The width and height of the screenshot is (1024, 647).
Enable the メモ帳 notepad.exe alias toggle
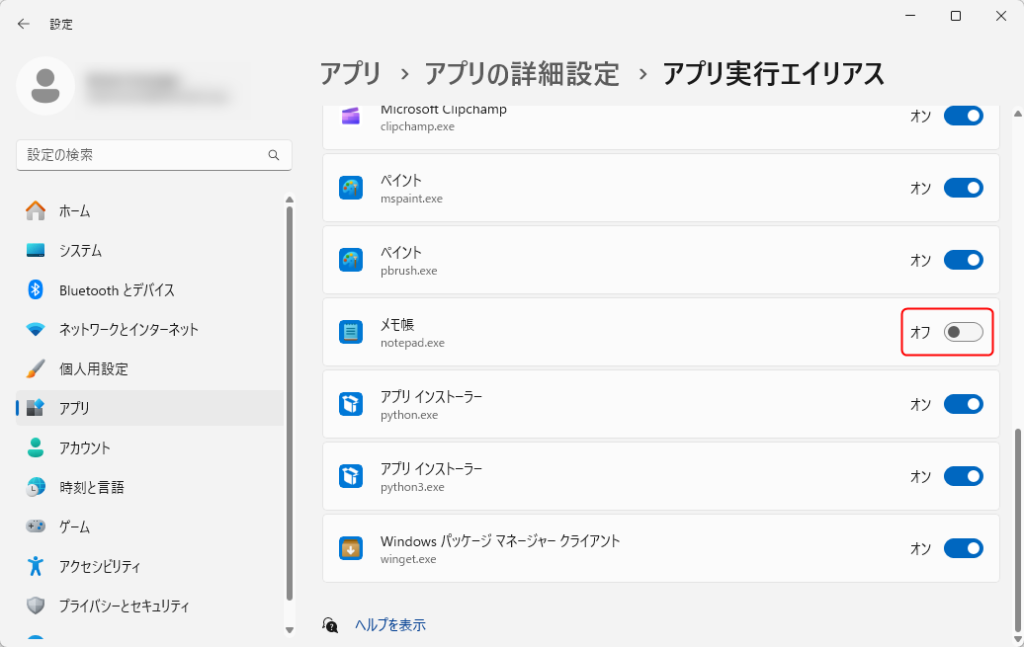(963, 332)
